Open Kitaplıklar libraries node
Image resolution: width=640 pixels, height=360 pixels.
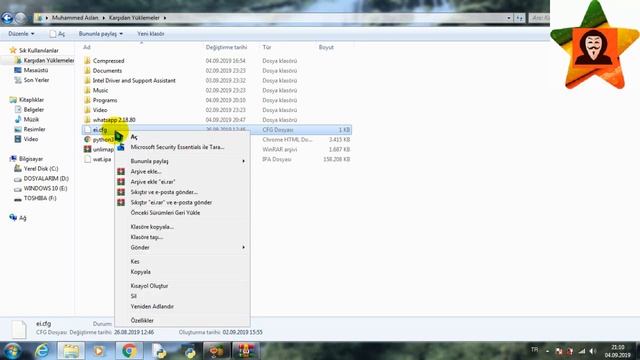[x=31, y=100]
